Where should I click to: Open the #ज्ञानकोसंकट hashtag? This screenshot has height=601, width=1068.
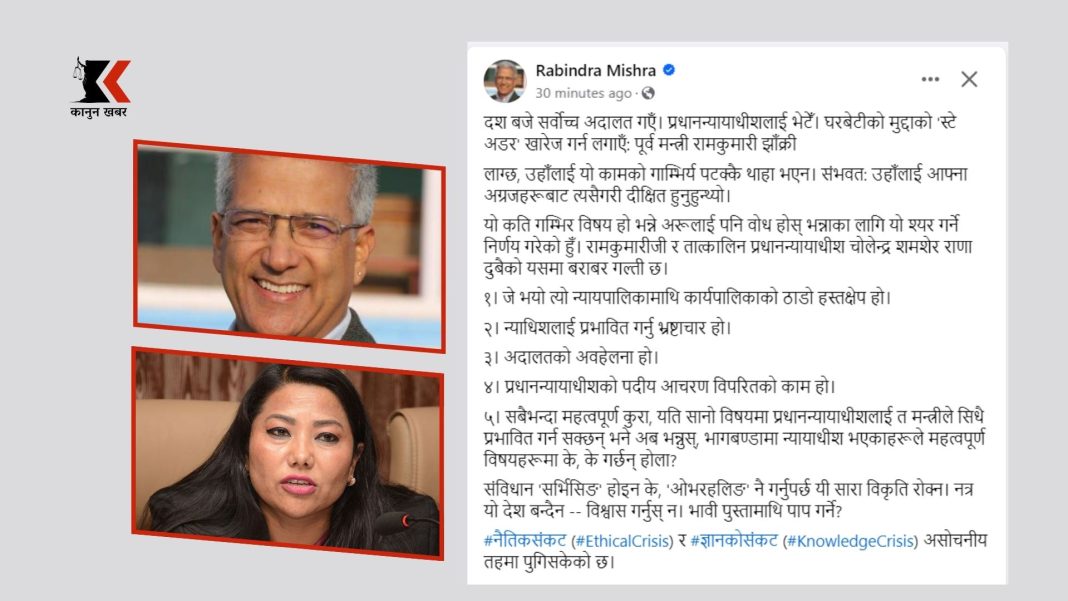[734, 540]
